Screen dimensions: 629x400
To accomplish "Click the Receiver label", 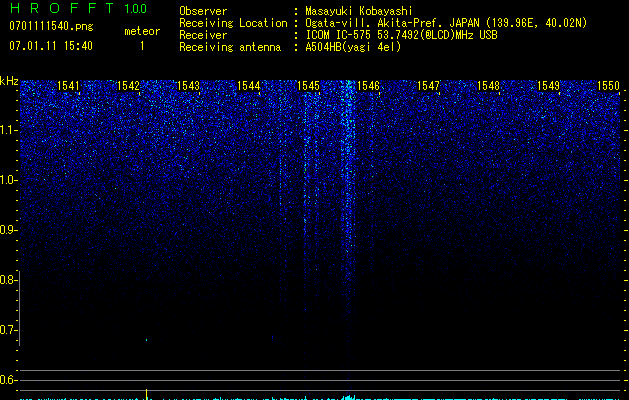I will click(x=203, y=35).
